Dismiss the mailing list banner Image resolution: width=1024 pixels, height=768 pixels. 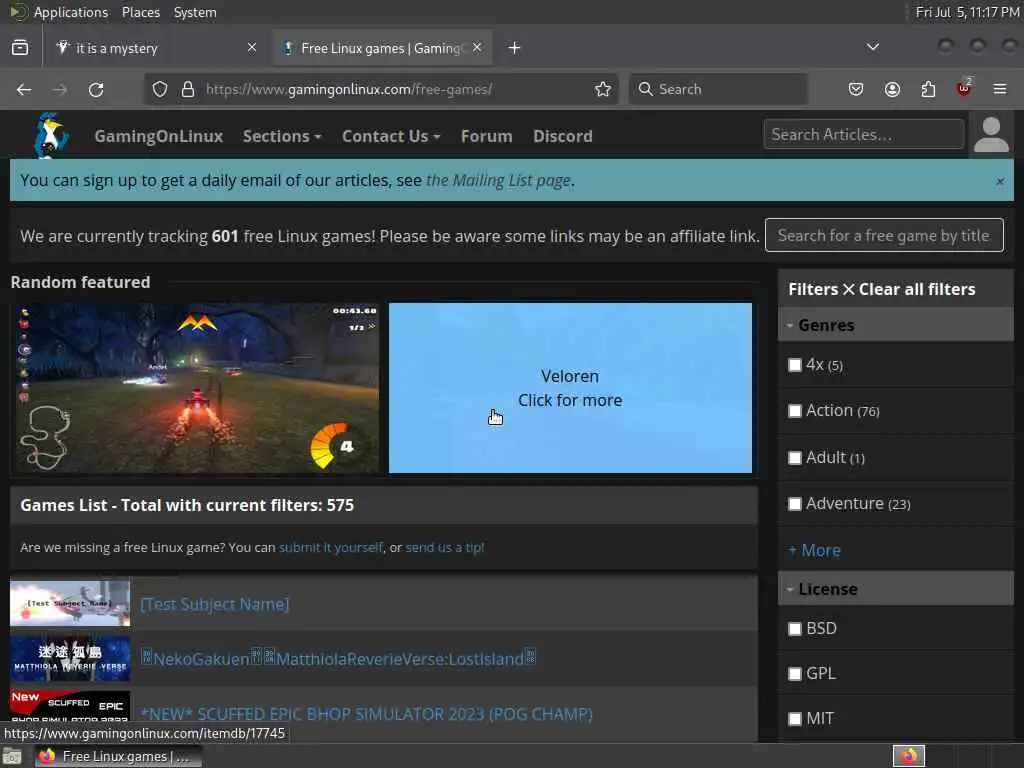pos(1000,182)
